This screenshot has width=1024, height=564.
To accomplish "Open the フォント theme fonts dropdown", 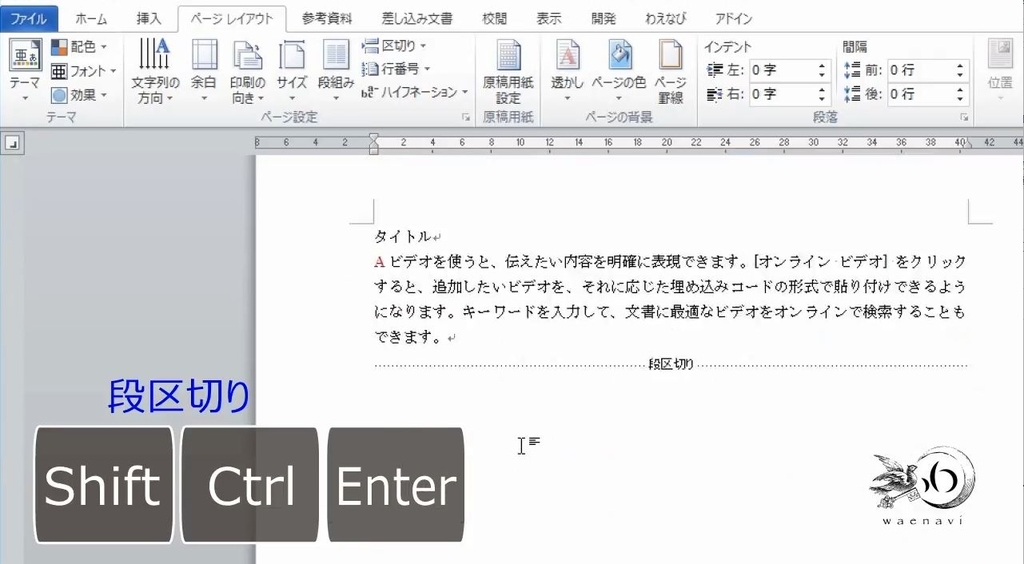I will tap(84, 71).
